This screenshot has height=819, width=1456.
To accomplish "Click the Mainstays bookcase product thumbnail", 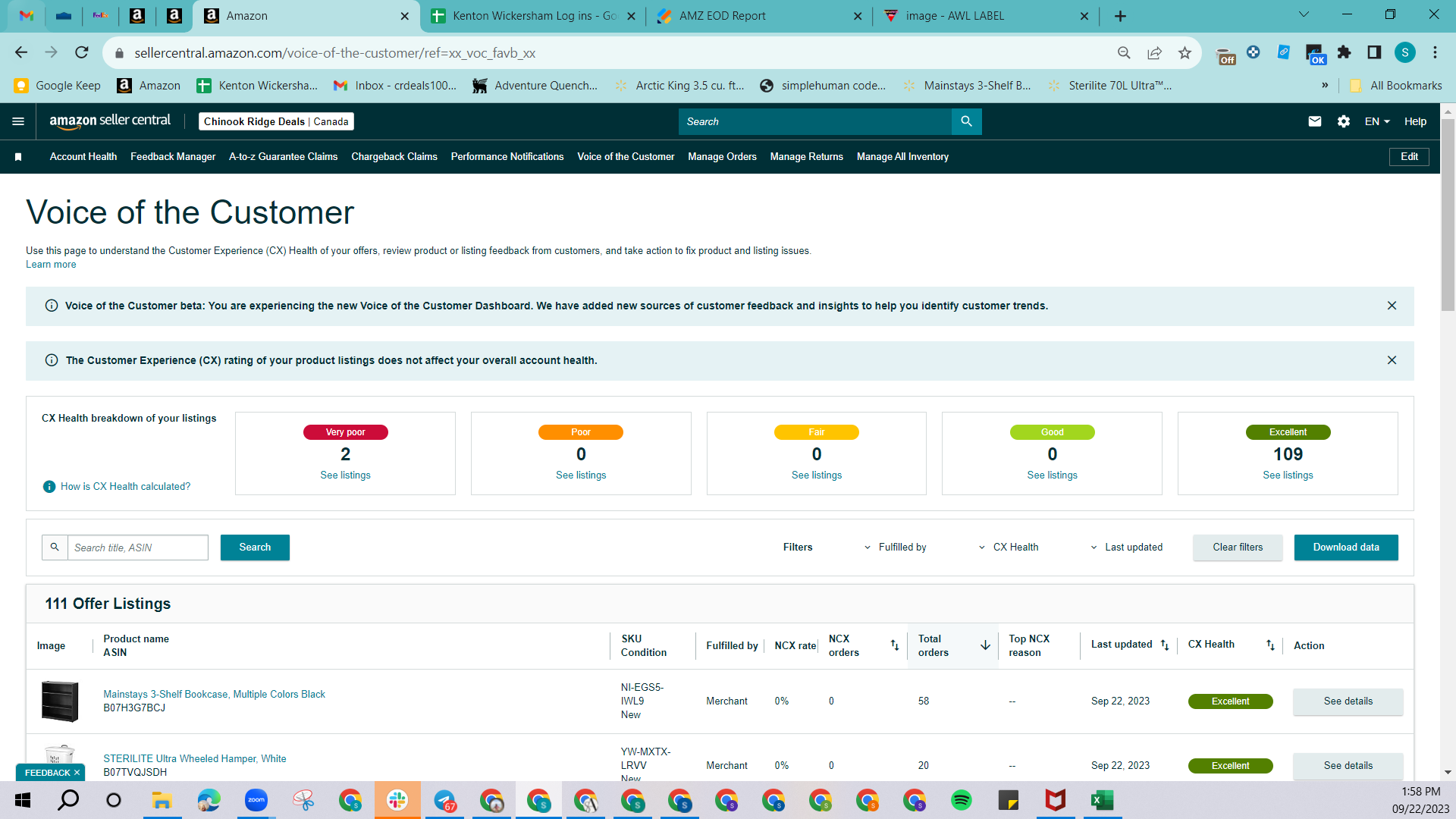I will pos(60,701).
